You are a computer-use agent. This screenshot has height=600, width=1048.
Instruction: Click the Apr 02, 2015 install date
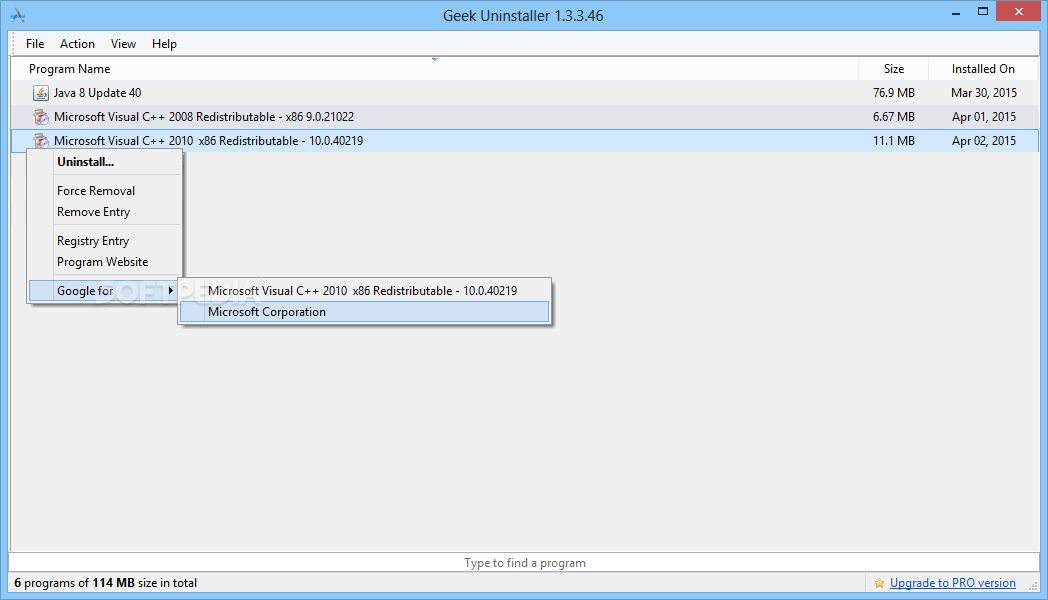pos(984,141)
